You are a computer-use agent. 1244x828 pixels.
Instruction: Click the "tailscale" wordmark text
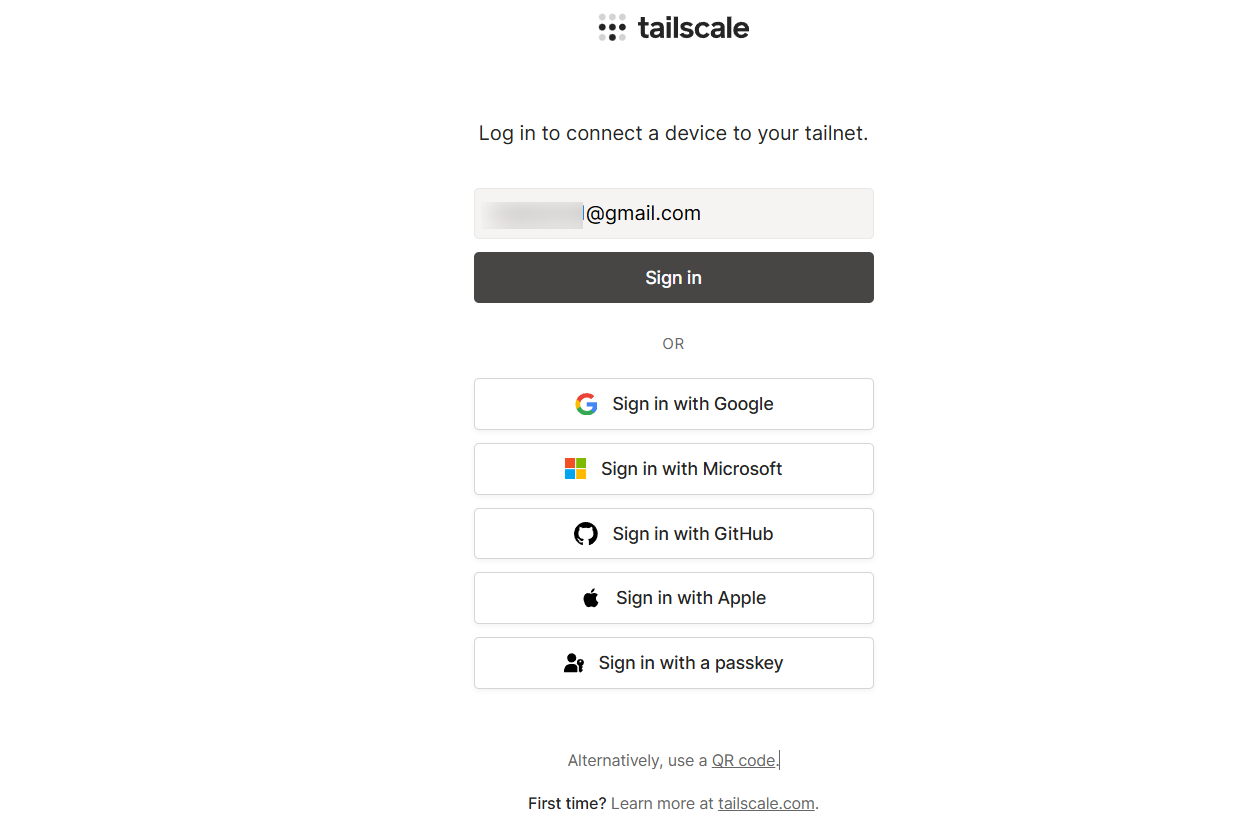(x=693, y=28)
